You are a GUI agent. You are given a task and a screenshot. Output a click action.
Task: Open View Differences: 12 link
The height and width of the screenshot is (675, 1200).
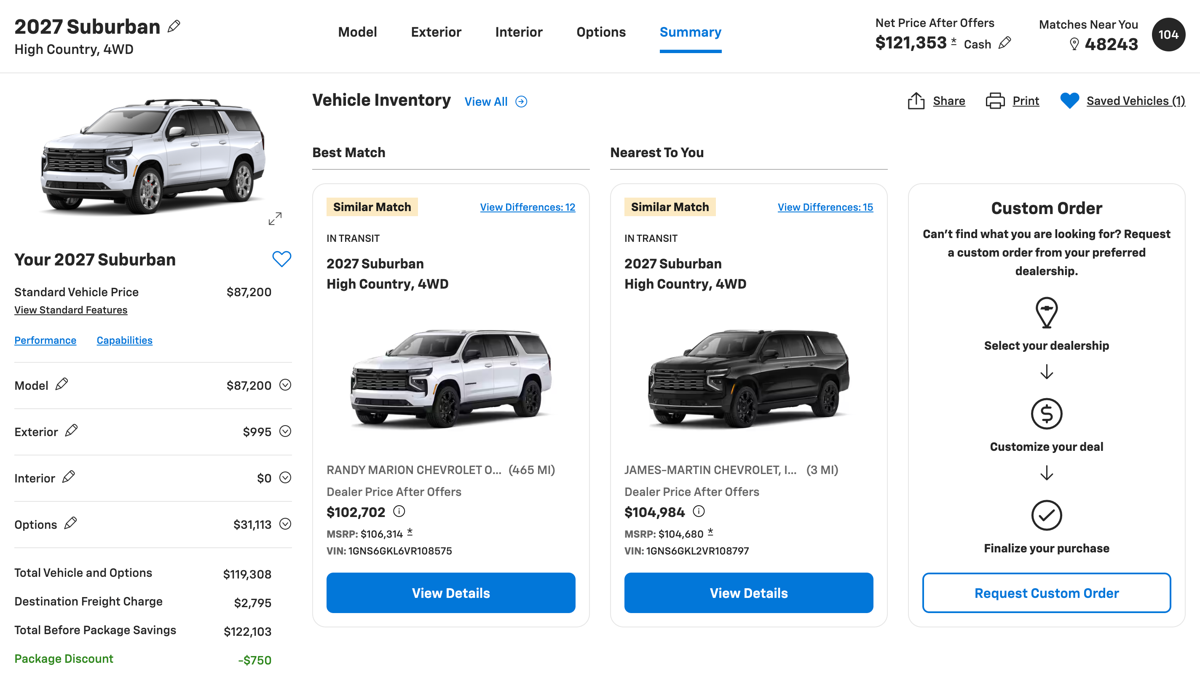tap(527, 207)
